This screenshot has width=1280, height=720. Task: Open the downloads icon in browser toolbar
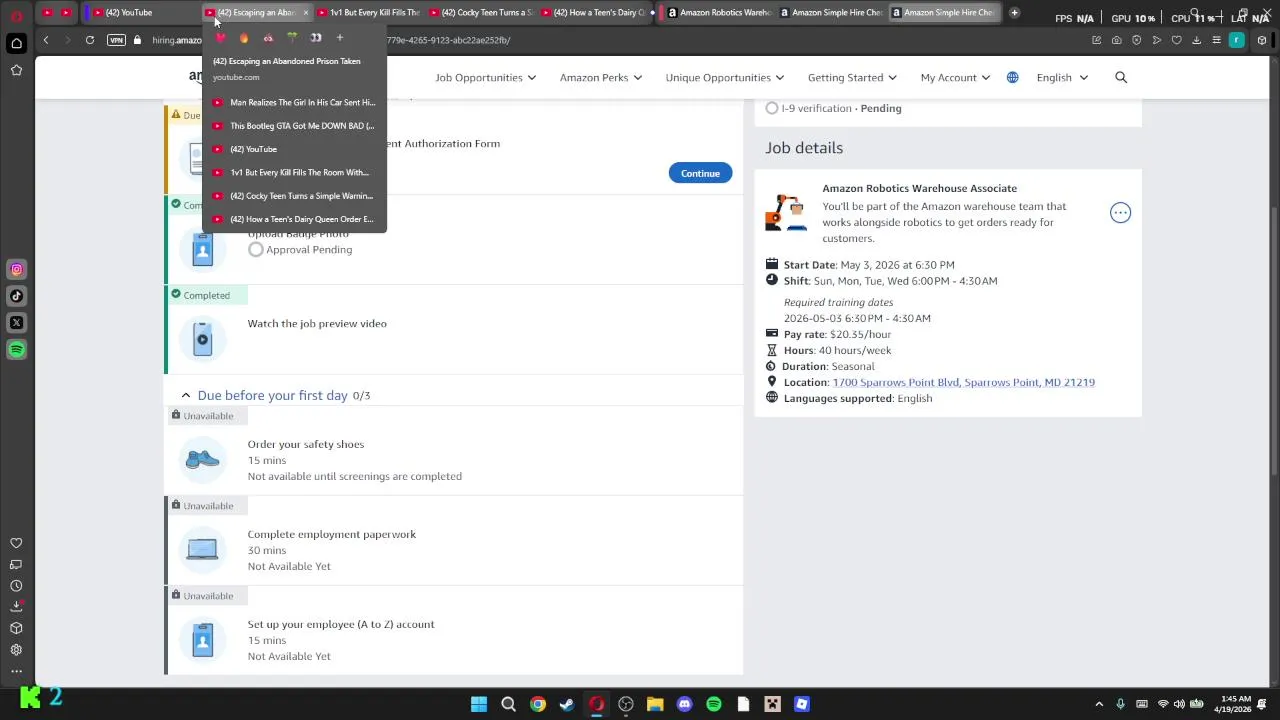point(1196,40)
